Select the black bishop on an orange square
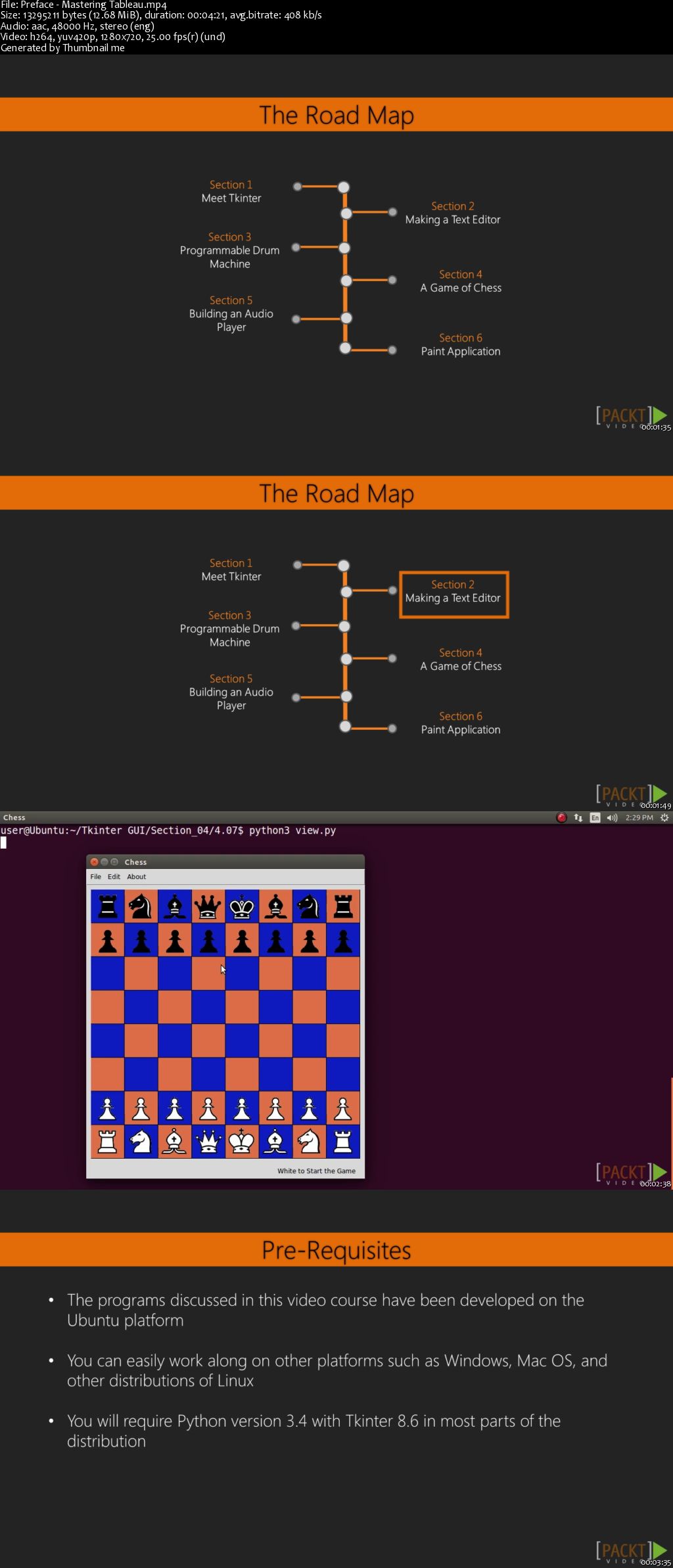Screen dimensions: 673x1568 pos(276,907)
